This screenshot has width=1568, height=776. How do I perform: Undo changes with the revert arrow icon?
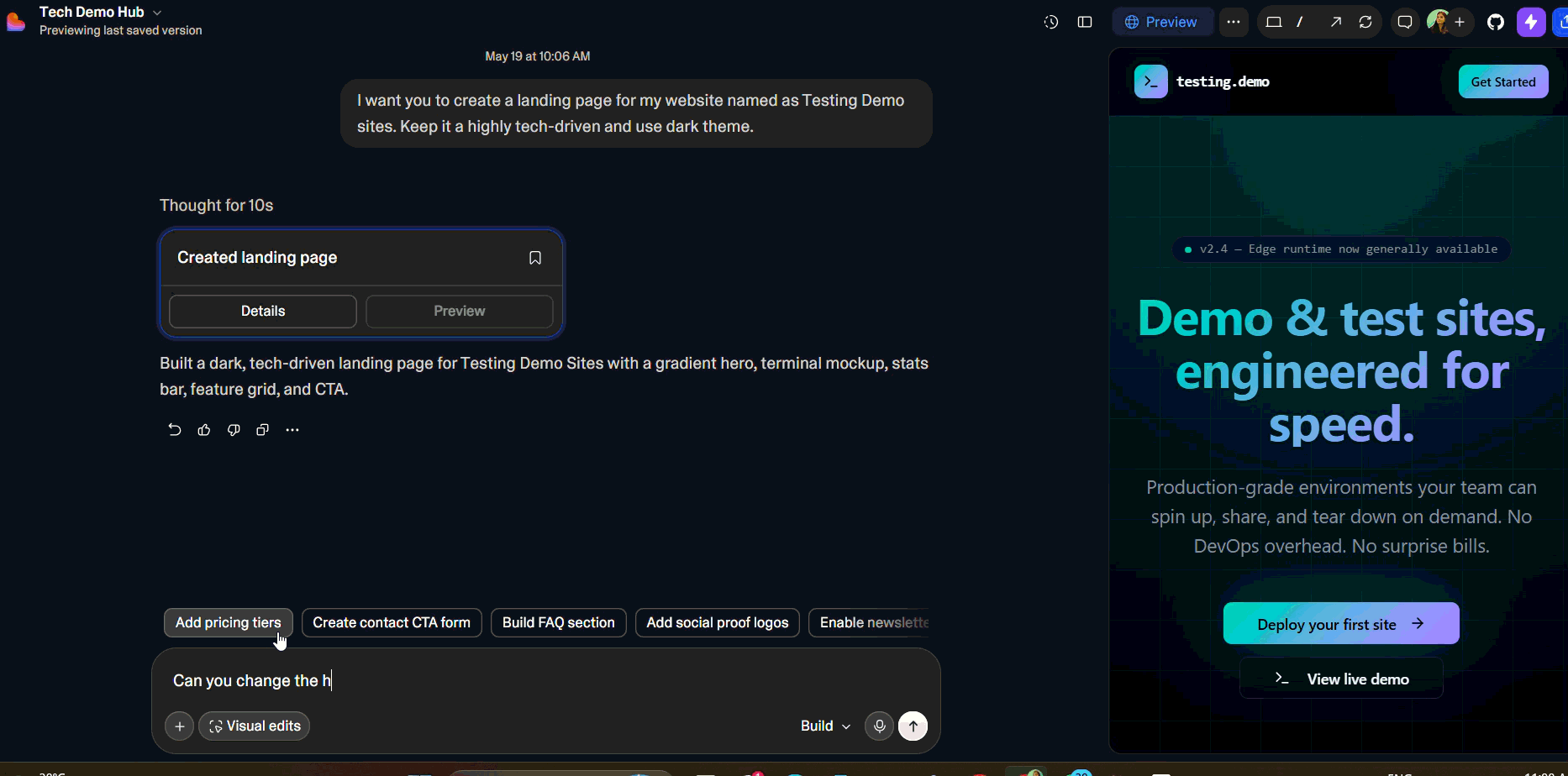coord(174,430)
